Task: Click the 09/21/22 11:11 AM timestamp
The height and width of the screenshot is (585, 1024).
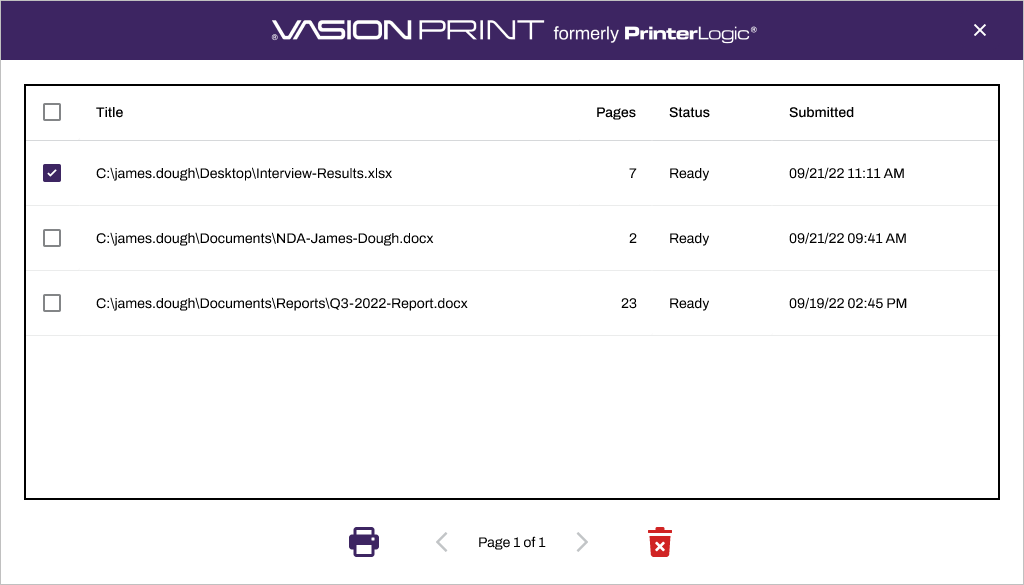Action: click(846, 174)
